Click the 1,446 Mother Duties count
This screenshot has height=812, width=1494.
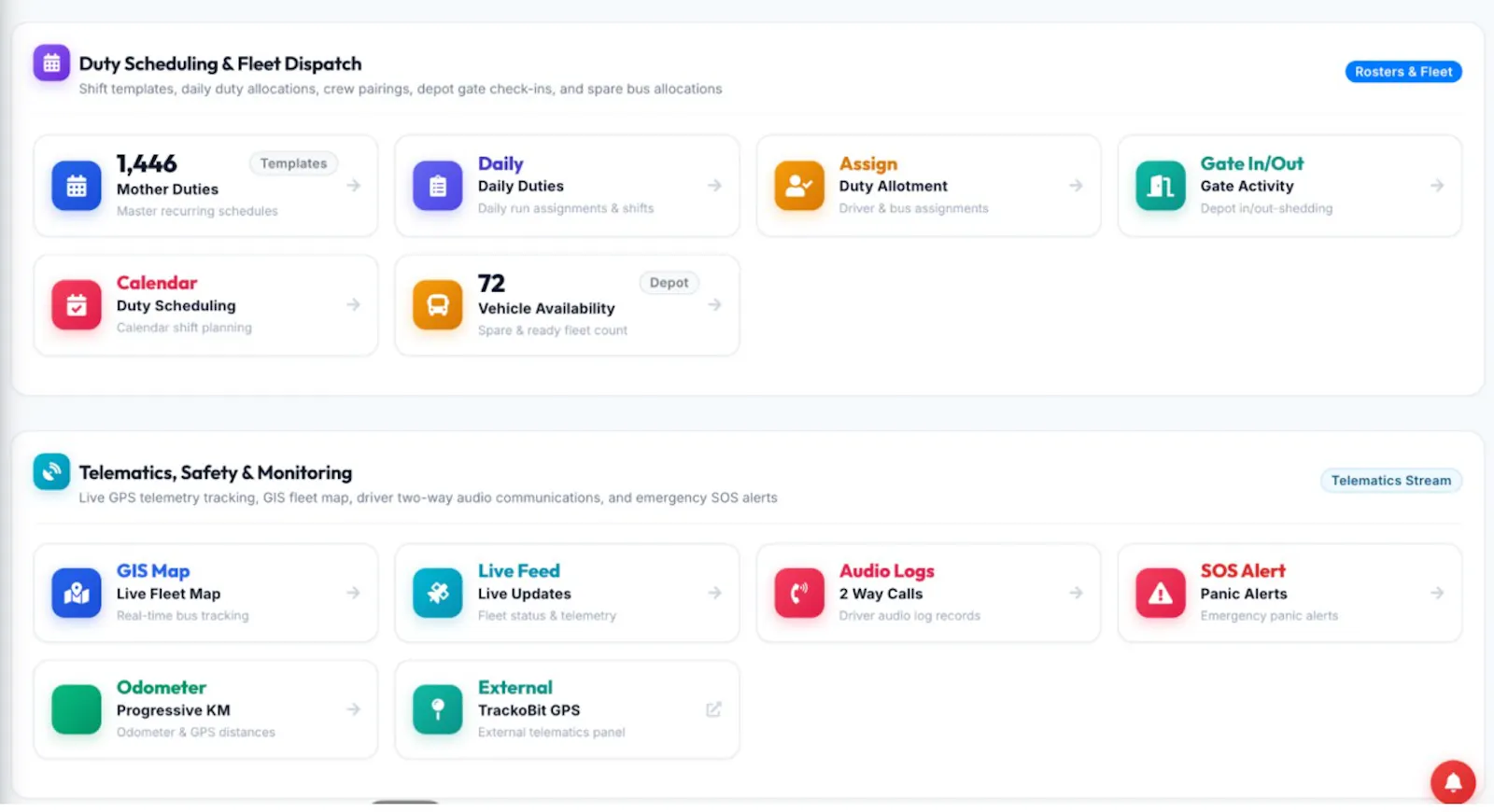click(x=147, y=163)
